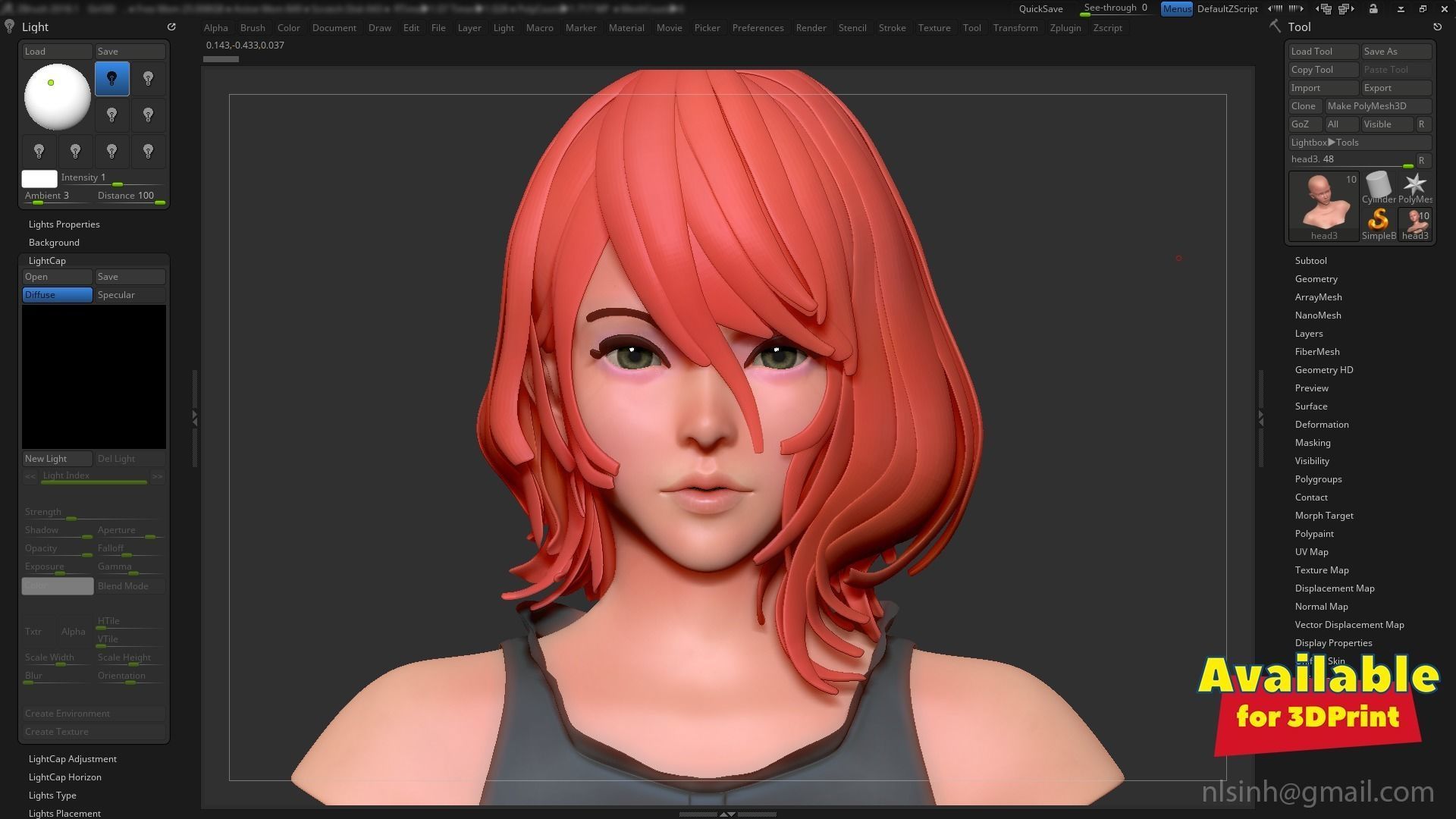Choose the PolyMesh3D star tool icon
Image resolution: width=1456 pixels, height=819 pixels.
[x=1414, y=185]
